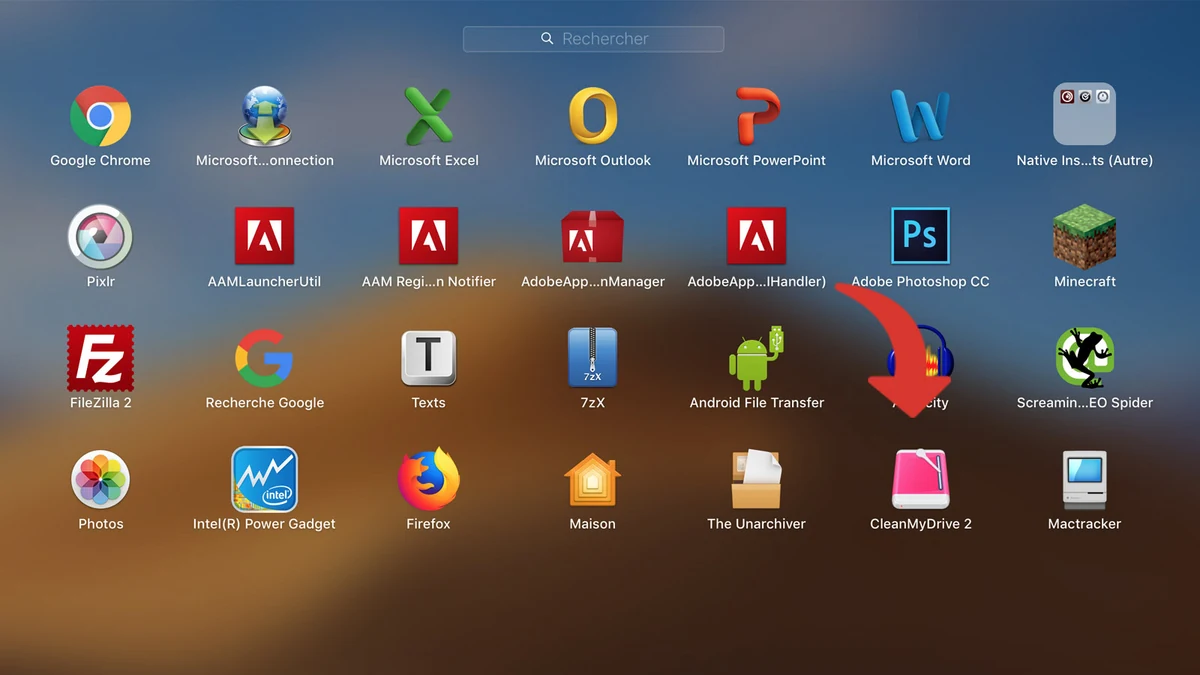Screen dimensions: 1200x675
Task: Open Google Chrome
Action: pyautogui.click(x=100, y=113)
